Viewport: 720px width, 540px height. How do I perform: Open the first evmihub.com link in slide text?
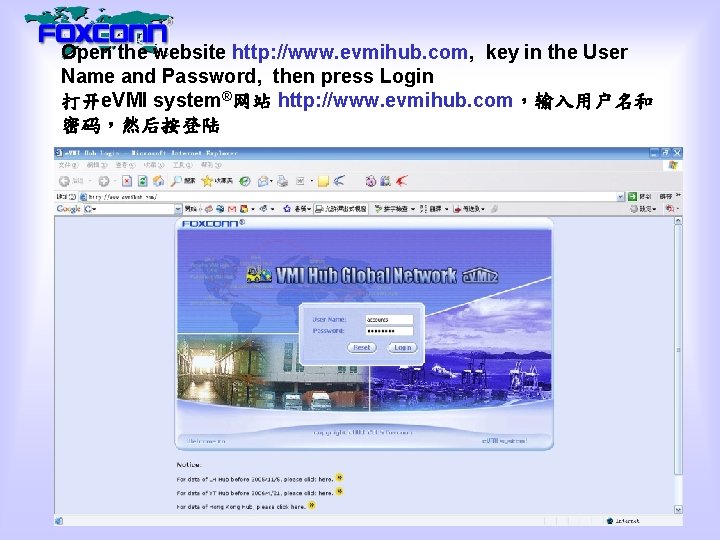350,52
